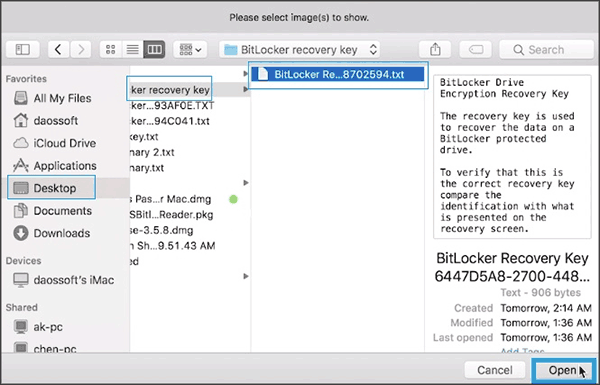Click the iMac monitor icon under Devices
Screen dimensions: 600x385
pyautogui.click(x=21, y=280)
